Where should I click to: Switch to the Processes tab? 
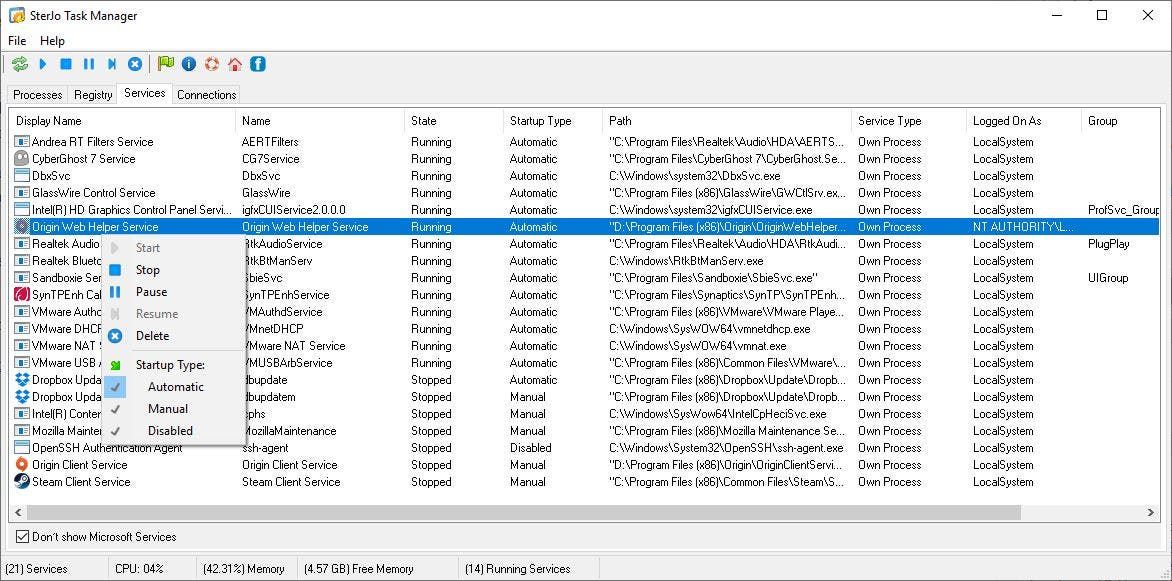click(37, 95)
